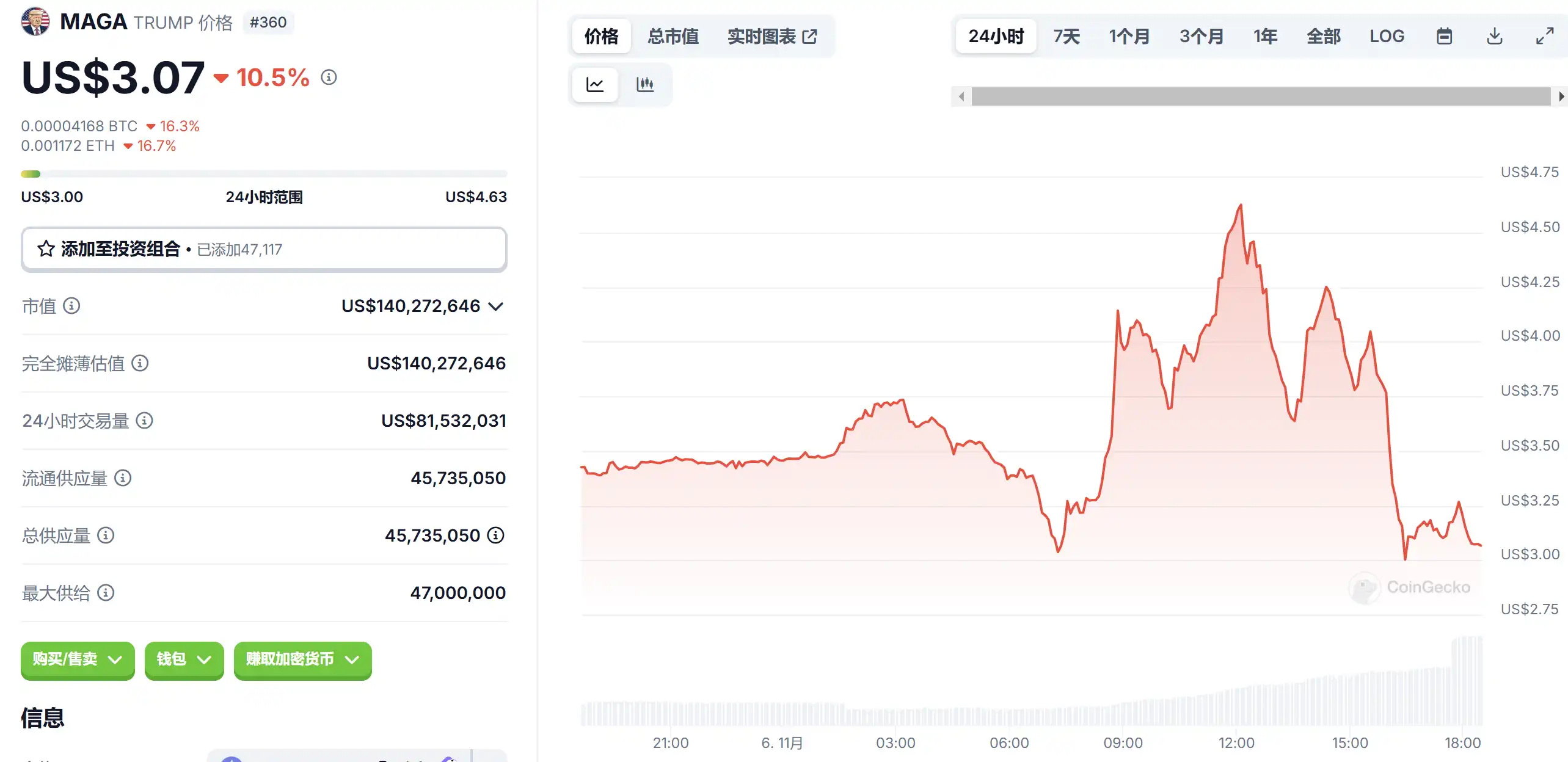Screen dimensions: 1568x762
Task: Switch to candlestick chart view
Action: tap(645, 84)
